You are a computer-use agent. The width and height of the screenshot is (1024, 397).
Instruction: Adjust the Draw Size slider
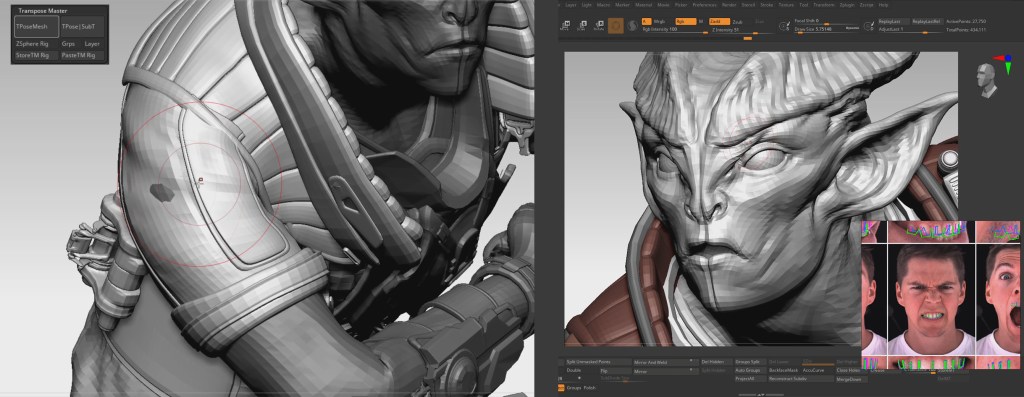(826, 29)
